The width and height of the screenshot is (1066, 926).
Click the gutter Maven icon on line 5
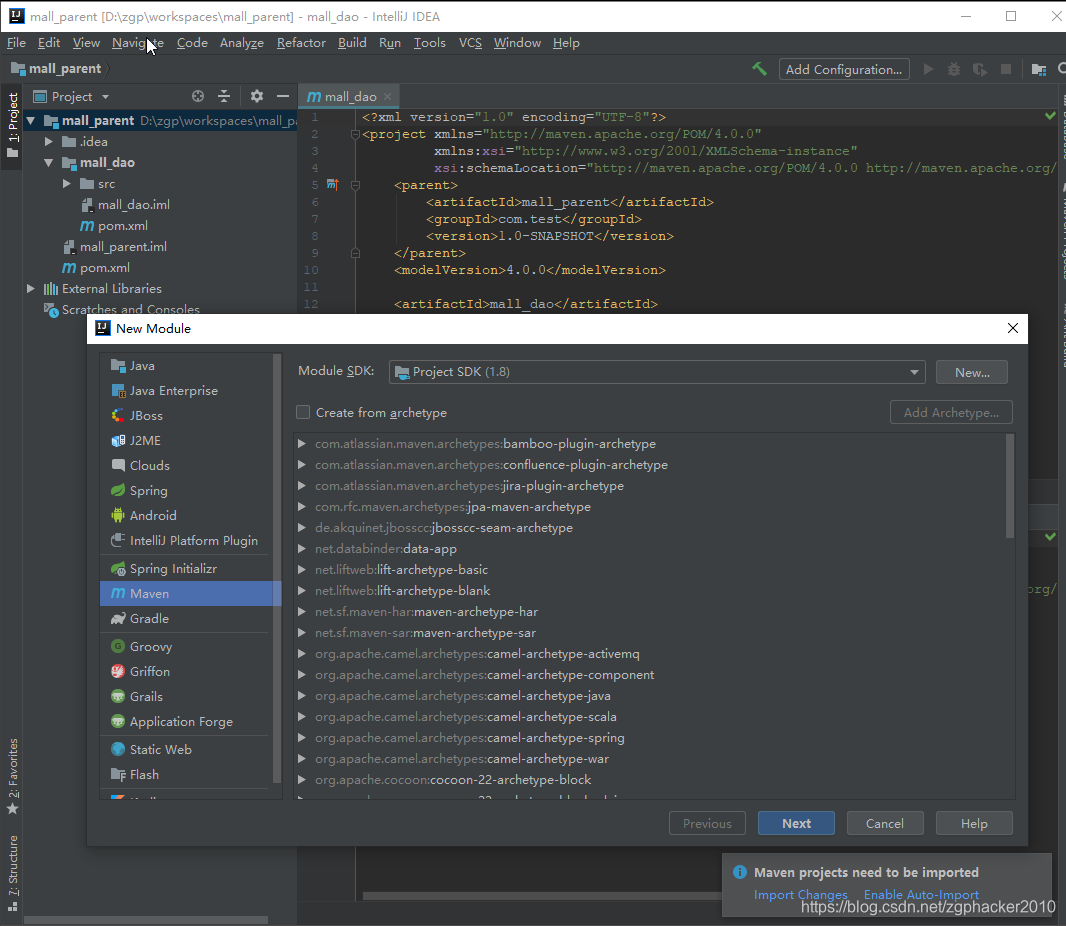click(x=332, y=185)
